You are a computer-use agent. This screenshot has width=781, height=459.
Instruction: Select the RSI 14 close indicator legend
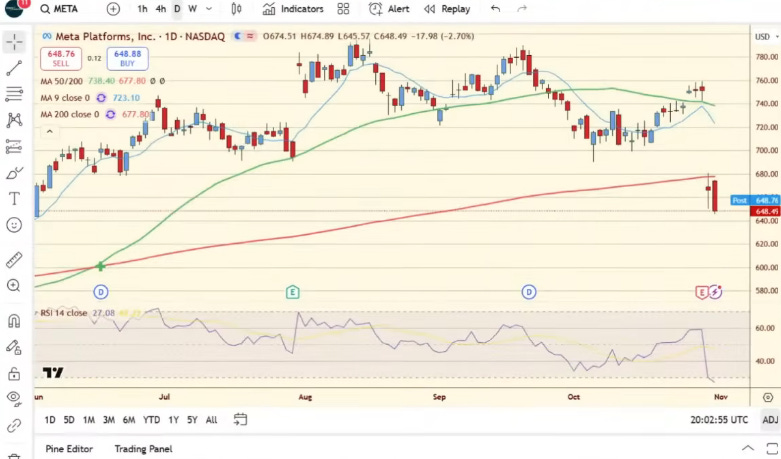[x=64, y=313]
